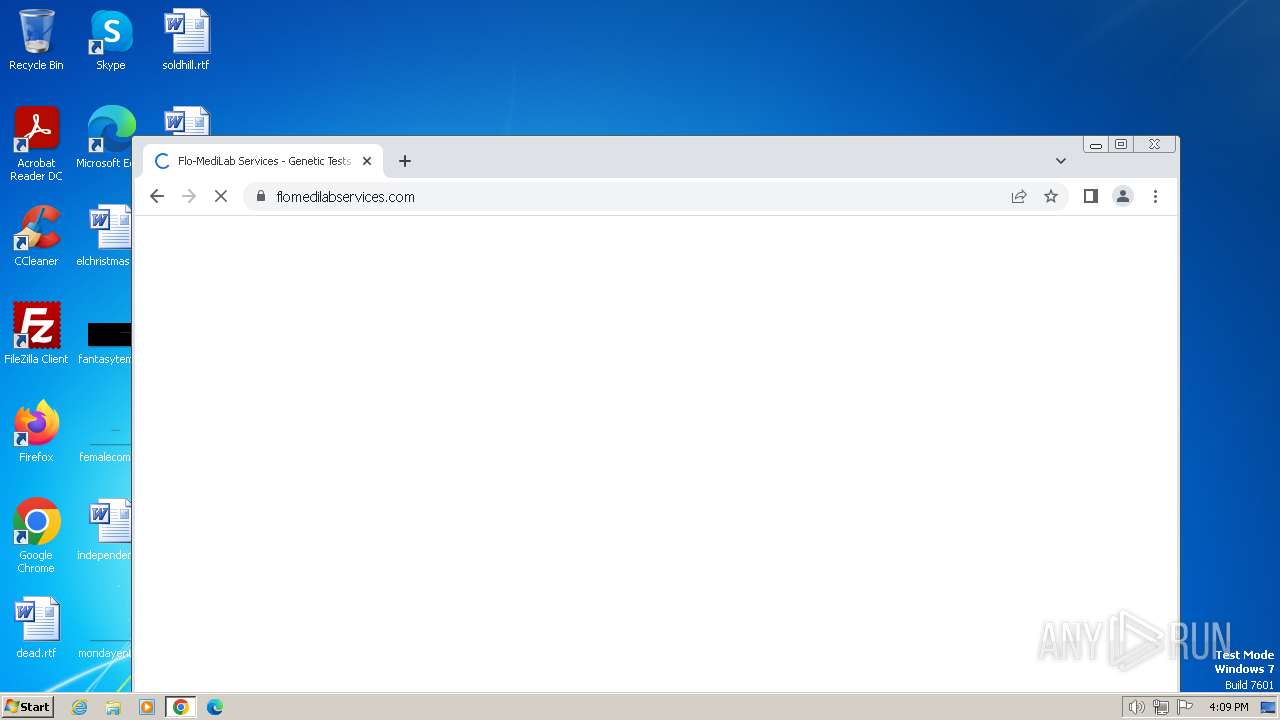Viewport: 1280px width, 720px height.
Task: Open elchristmas document on desktop
Action: click(104, 236)
